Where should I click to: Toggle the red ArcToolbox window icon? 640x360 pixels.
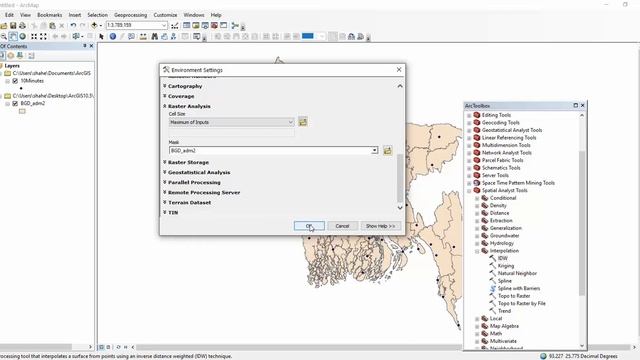[x=214, y=25]
